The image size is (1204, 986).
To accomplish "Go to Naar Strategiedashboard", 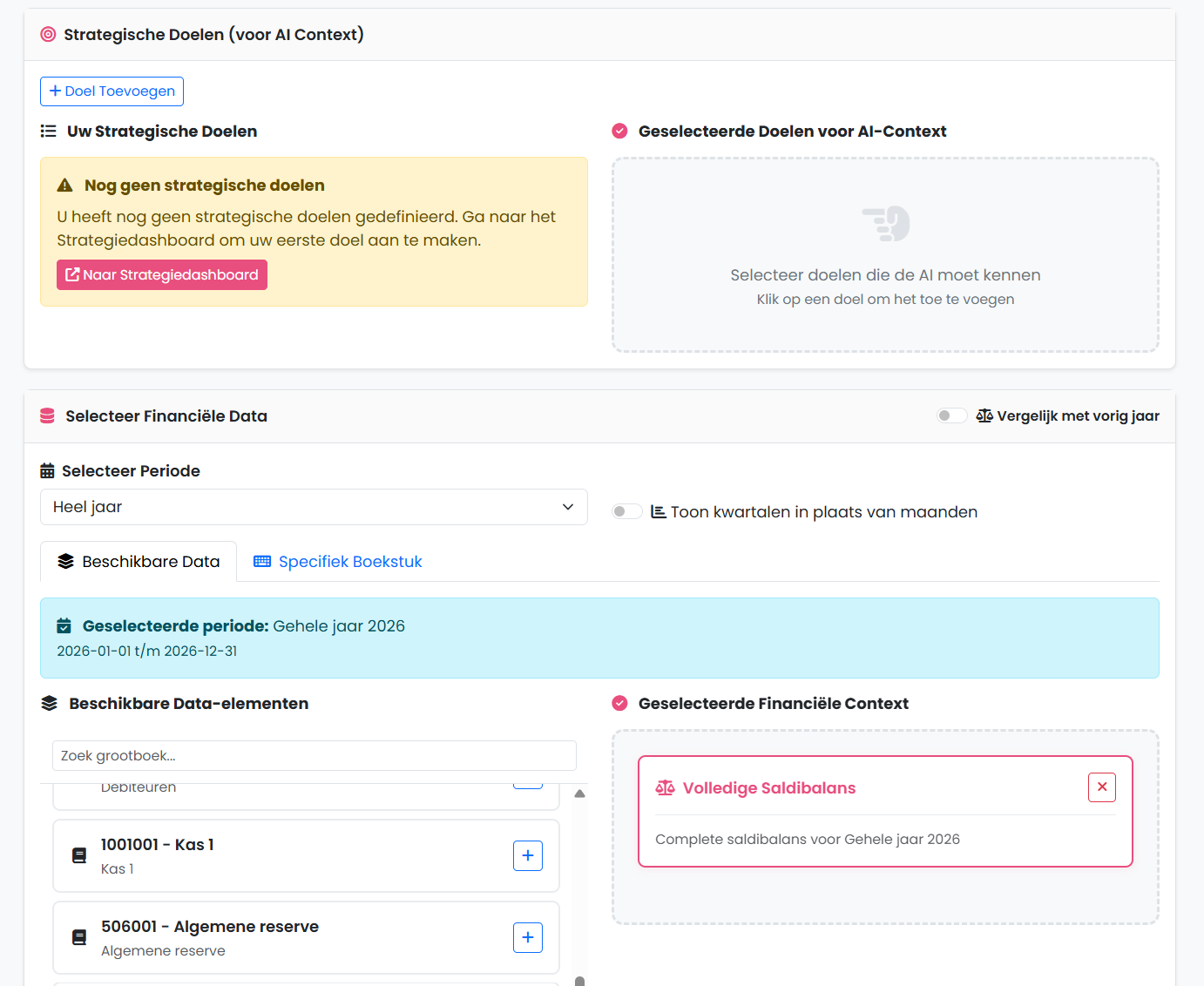I will pos(162,275).
